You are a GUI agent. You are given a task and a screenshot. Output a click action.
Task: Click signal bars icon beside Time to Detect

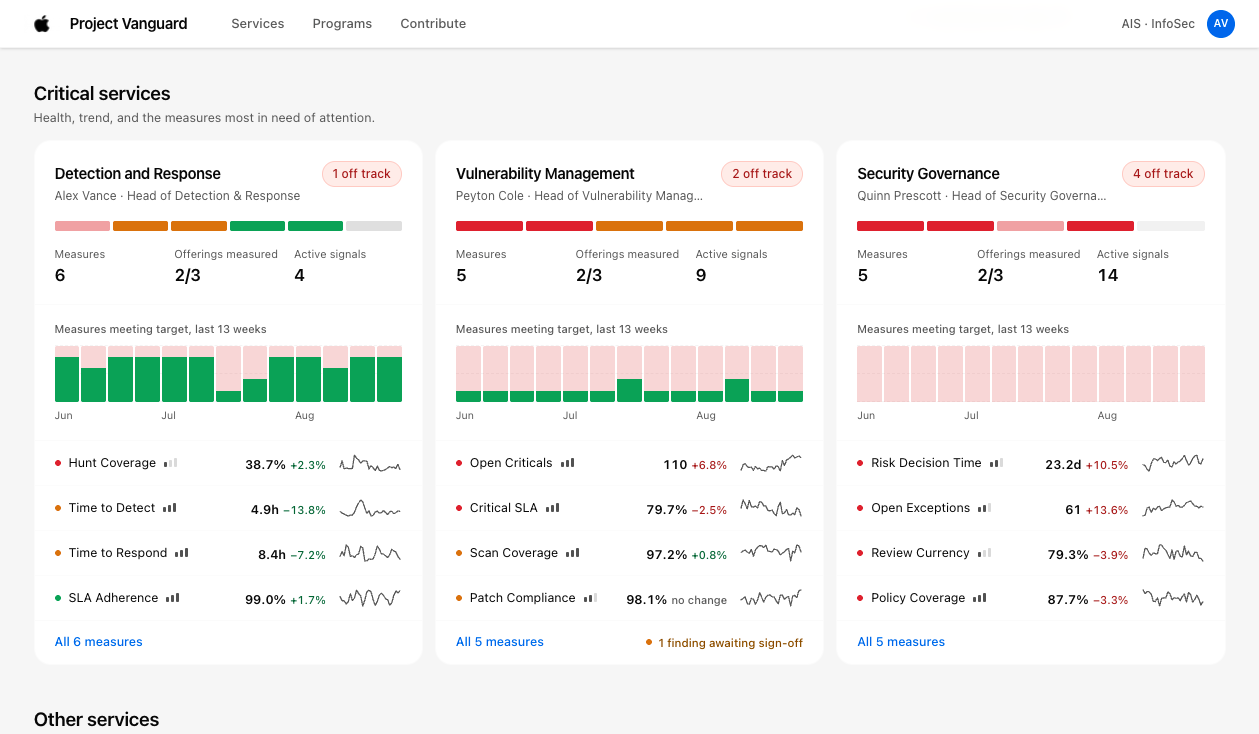tap(170, 508)
